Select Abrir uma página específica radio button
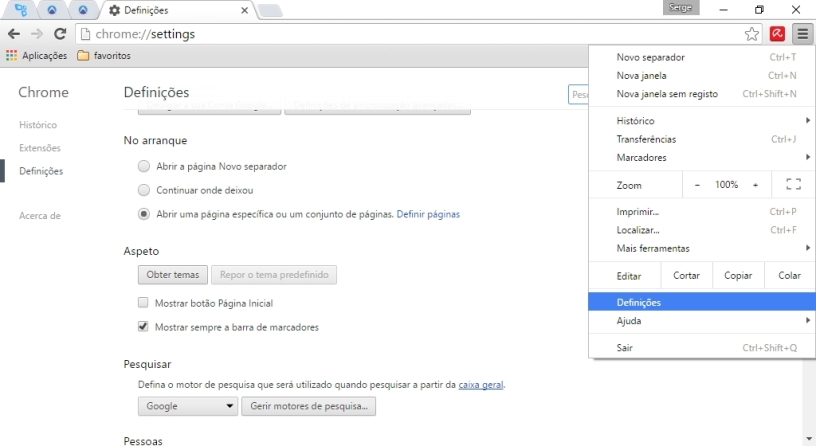This screenshot has width=816, height=446. tap(144, 214)
